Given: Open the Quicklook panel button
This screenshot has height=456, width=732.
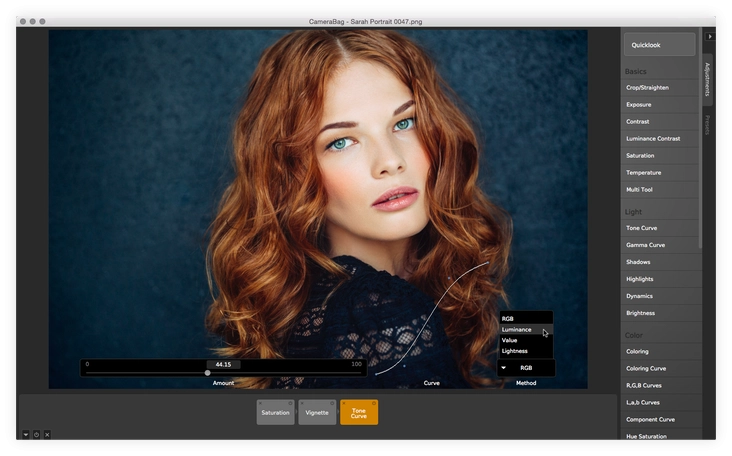Looking at the screenshot, I should pos(660,45).
